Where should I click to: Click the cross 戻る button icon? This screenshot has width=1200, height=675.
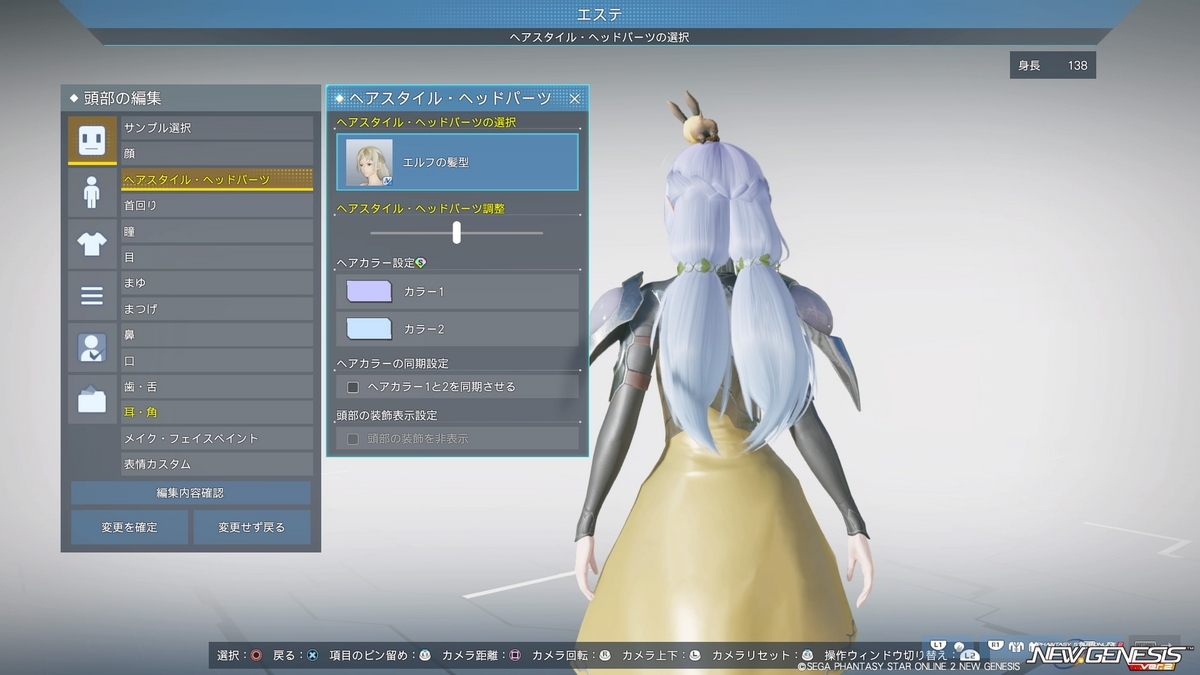pyautogui.click(x=312, y=655)
